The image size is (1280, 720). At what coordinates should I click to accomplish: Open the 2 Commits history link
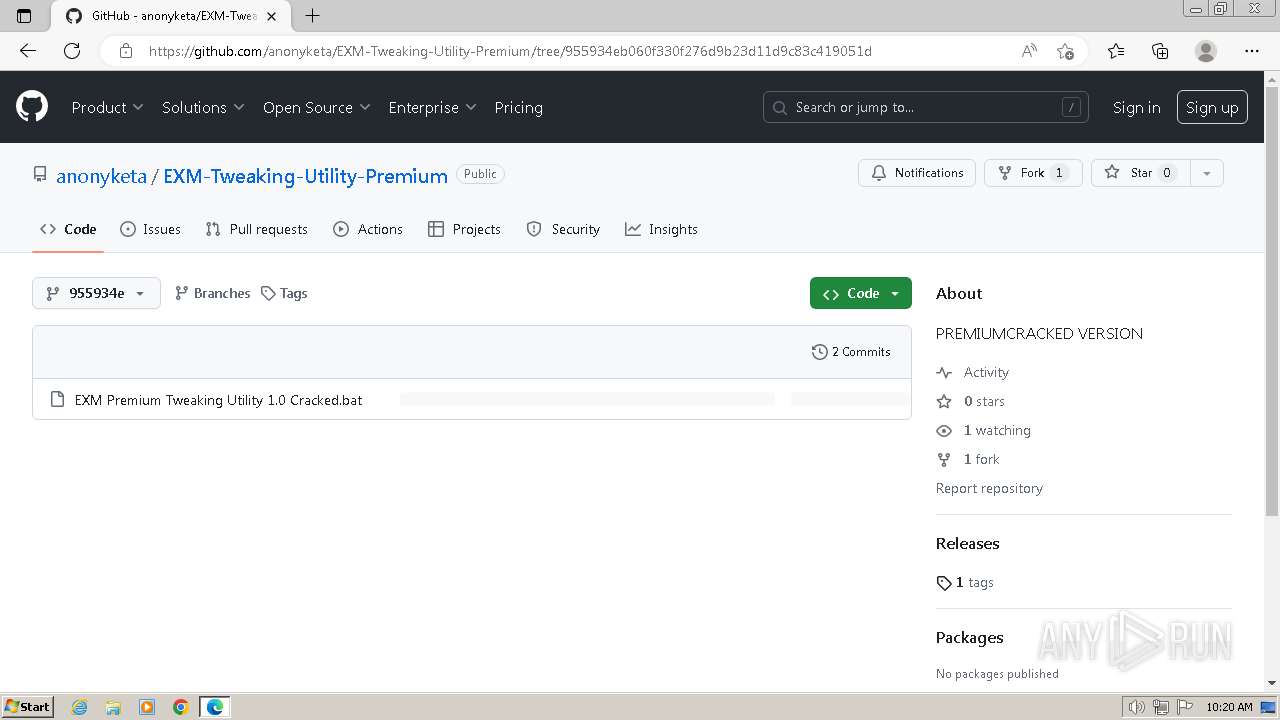[x=851, y=352]
